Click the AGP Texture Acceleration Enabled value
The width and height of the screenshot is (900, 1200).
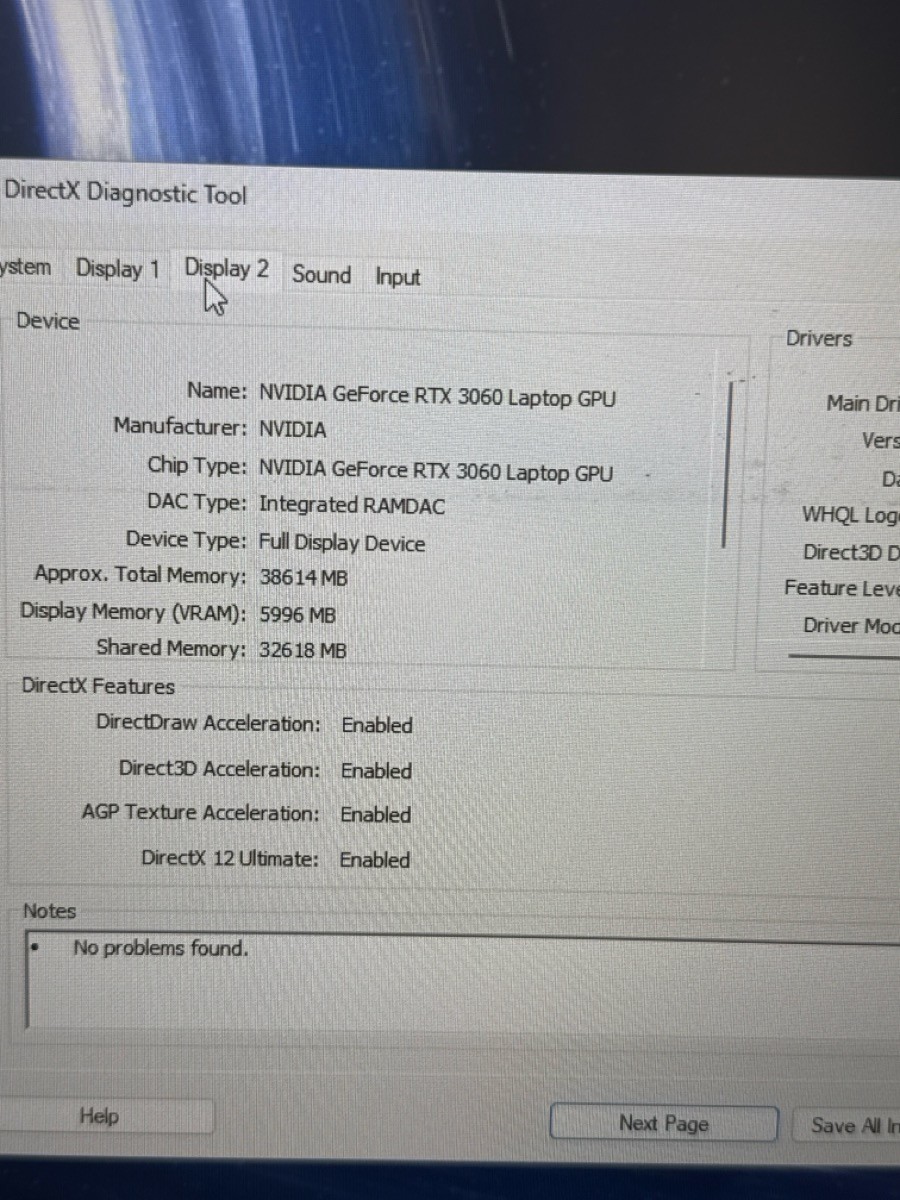coord(376,815)
